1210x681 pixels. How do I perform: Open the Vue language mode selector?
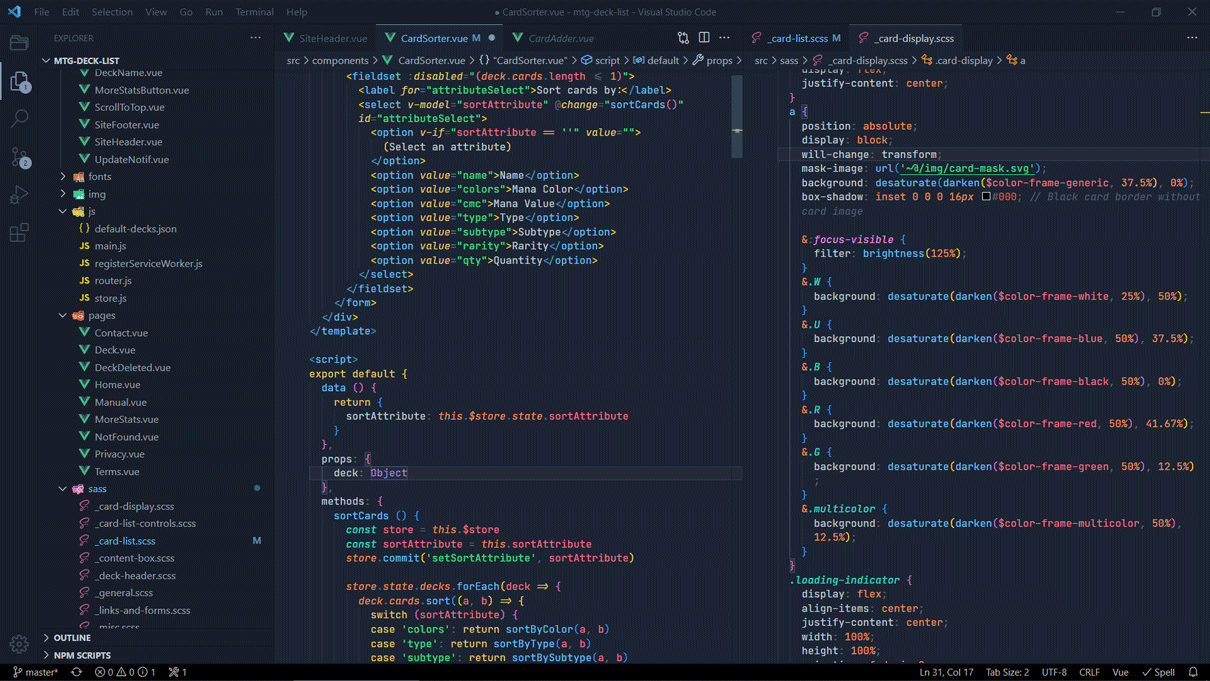coord(1120,672)
